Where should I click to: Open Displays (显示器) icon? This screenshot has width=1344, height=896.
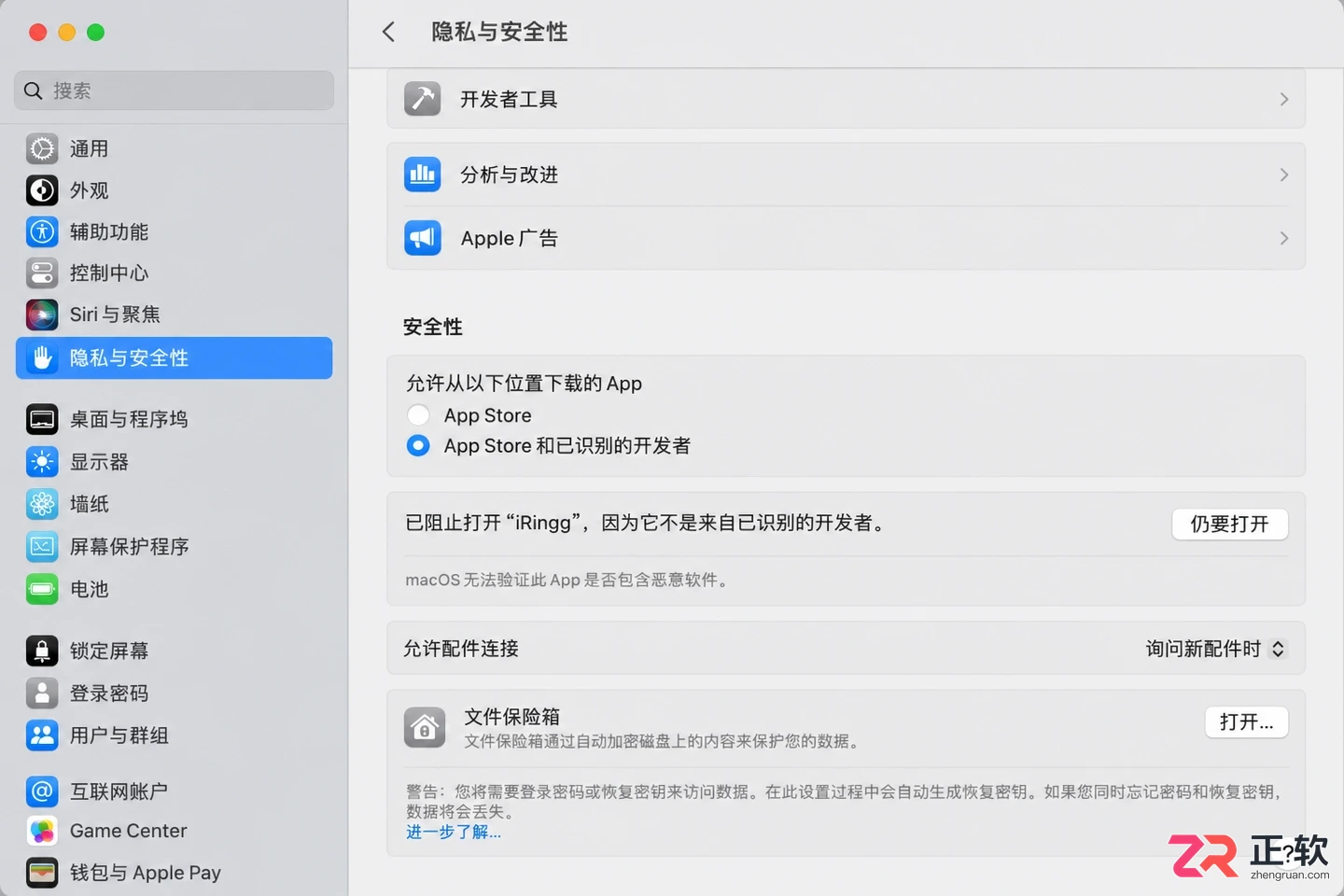42,462
